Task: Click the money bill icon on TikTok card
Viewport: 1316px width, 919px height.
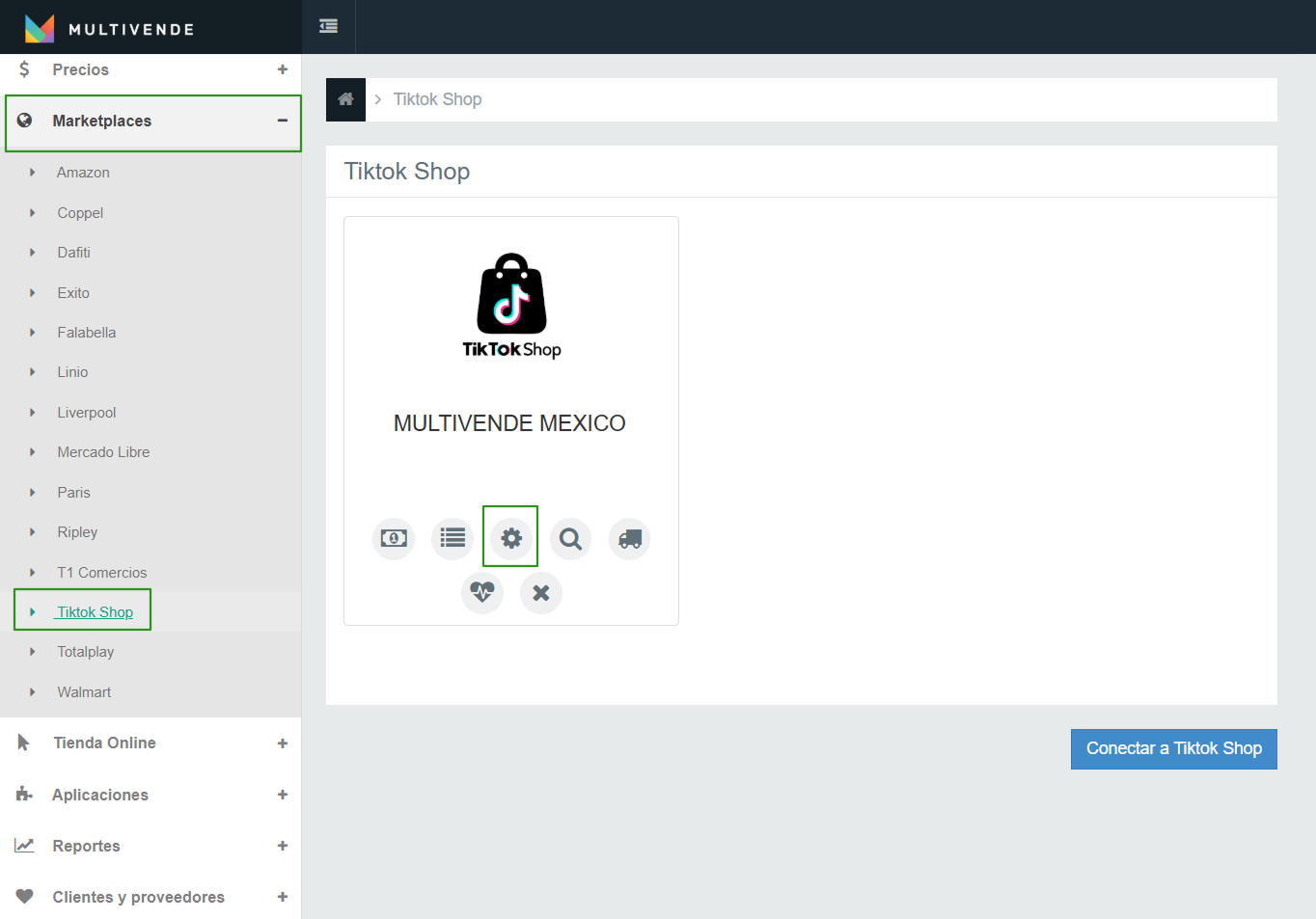Action: (x=394, y=538)
